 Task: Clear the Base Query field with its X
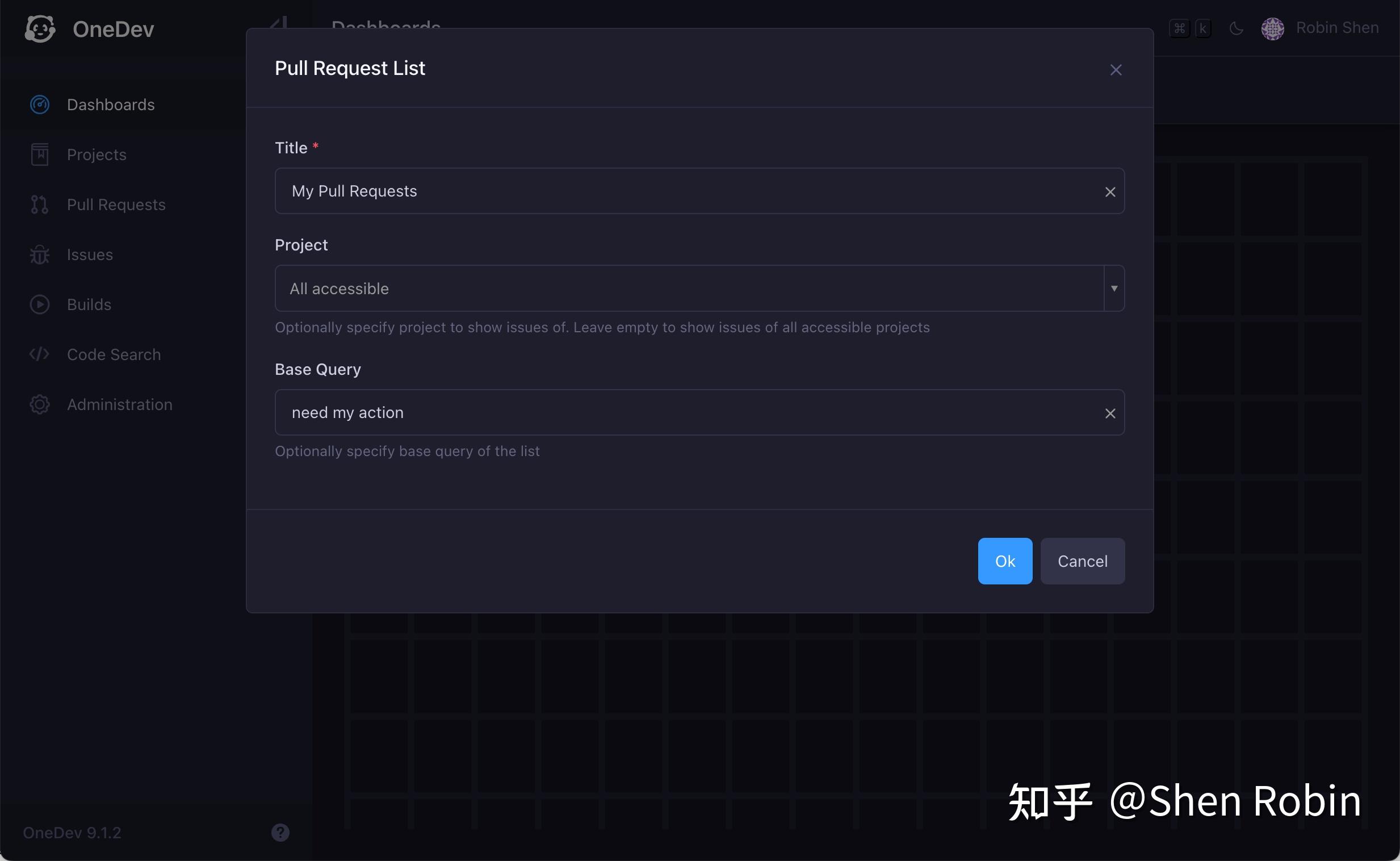coord(1110,413)
